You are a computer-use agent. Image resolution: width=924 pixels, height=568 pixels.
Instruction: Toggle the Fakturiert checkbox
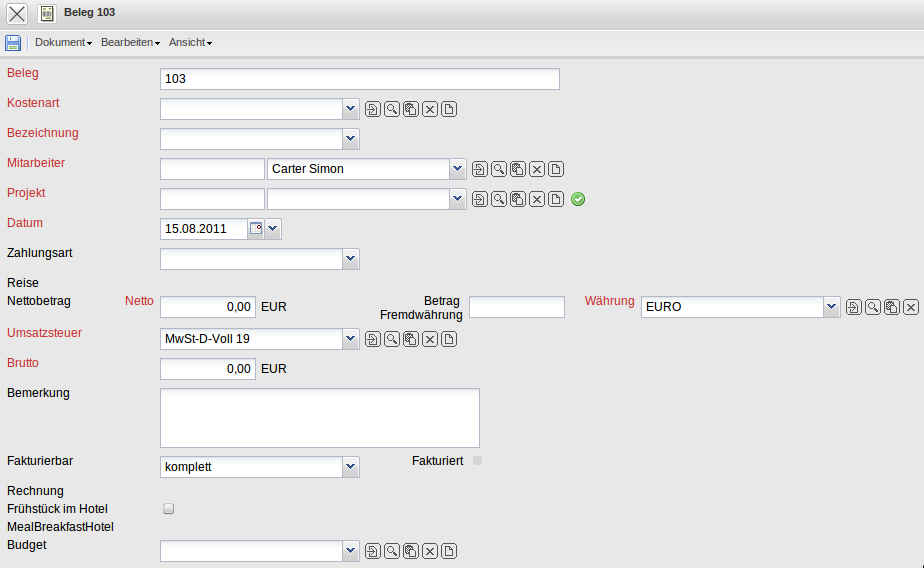[x=477, y=461]
